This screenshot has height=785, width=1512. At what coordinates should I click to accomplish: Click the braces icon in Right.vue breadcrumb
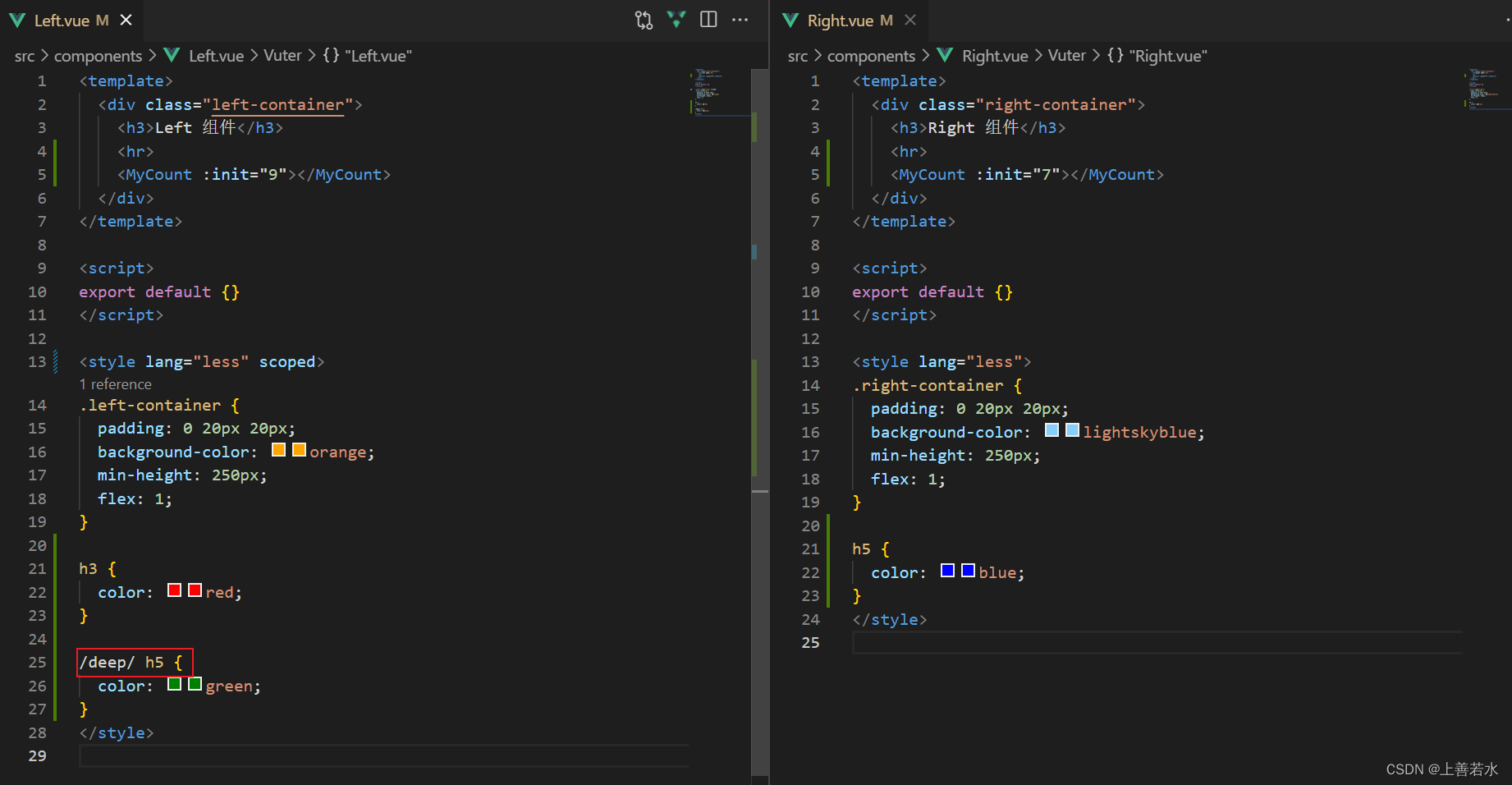pyautogui.click(x=1115, y=55)
